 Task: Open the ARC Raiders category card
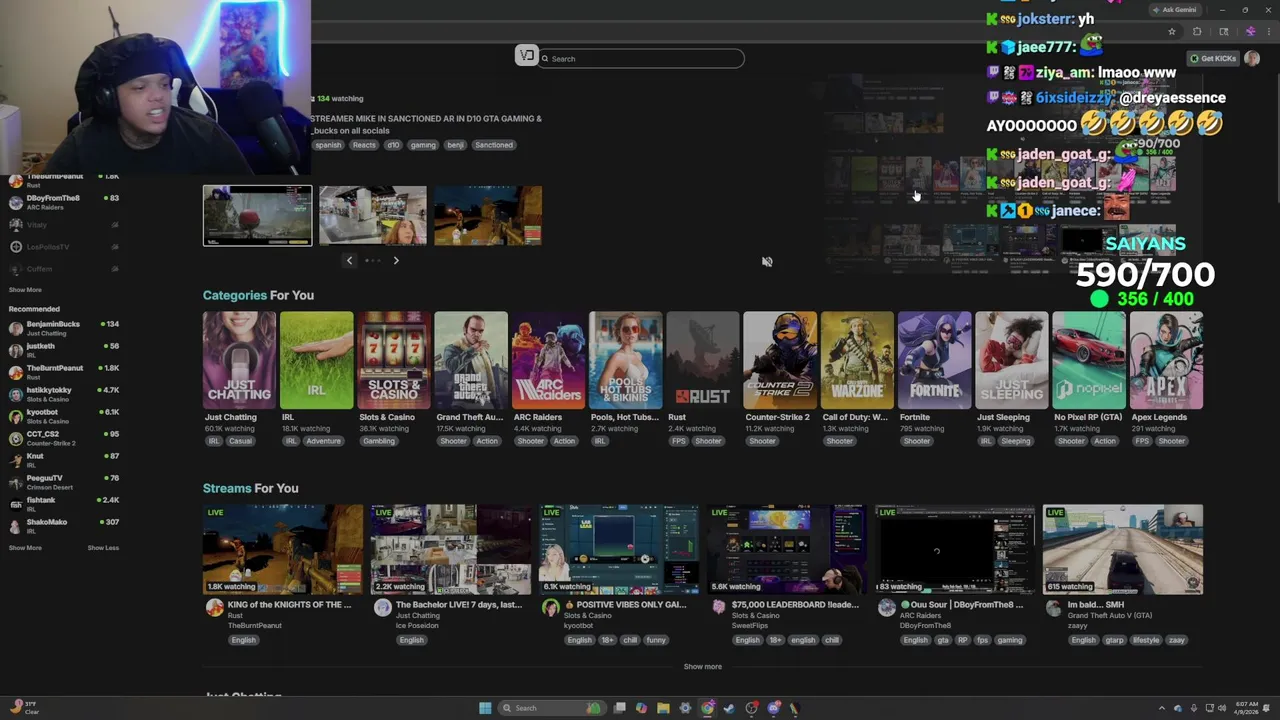tap(548, 360)
